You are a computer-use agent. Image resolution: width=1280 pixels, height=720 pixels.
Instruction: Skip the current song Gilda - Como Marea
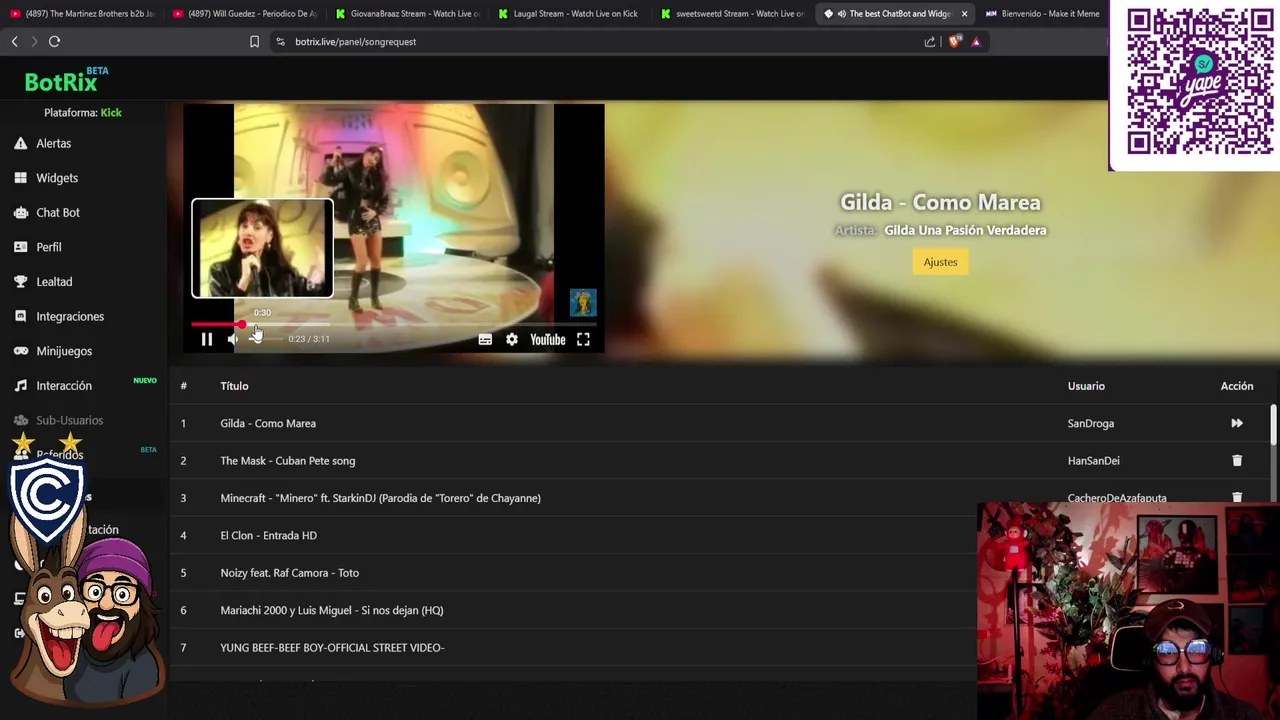click(x=1237, y=423)
